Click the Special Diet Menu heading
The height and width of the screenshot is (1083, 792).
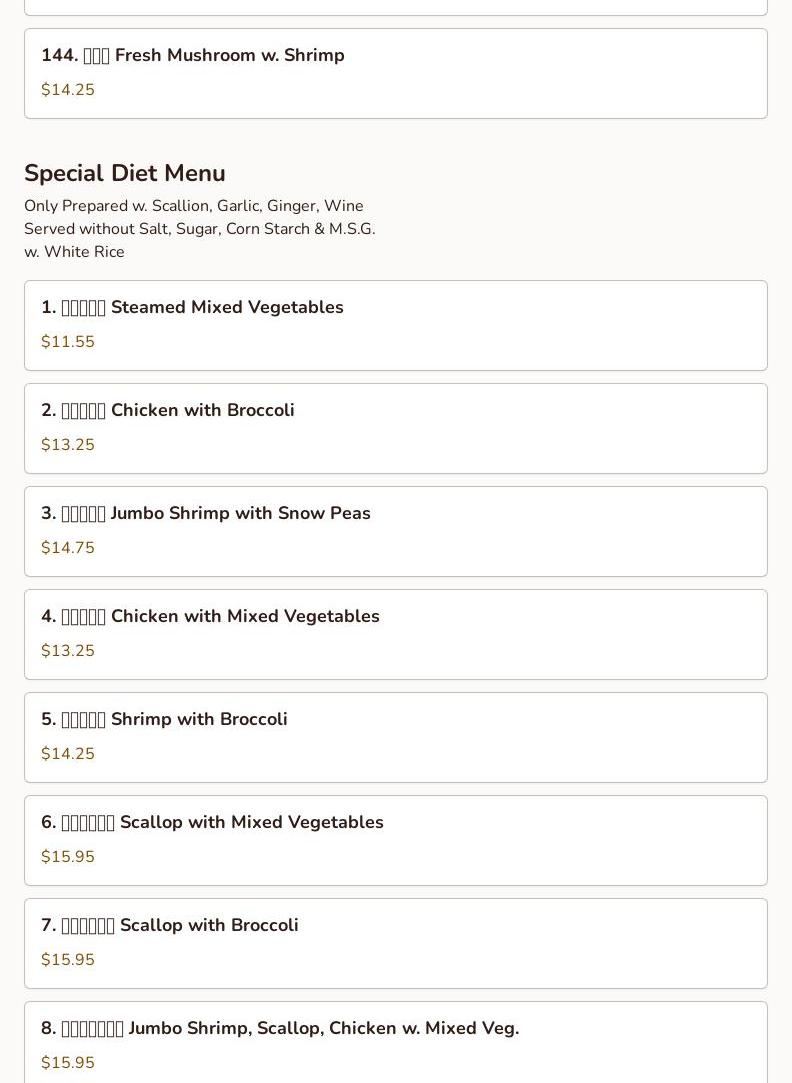[x=125, y=173]
